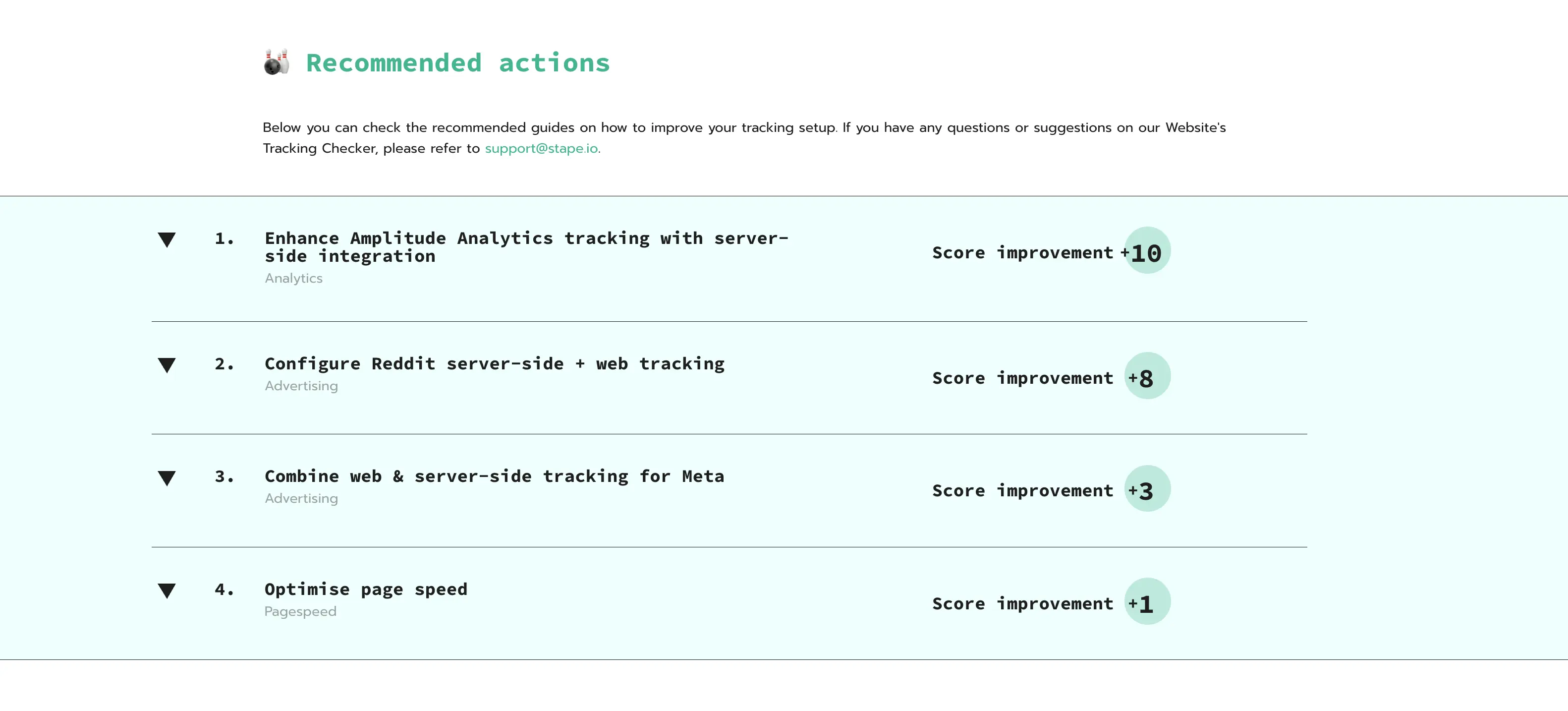Click the +10 score improvement badge
This screenshot has width=1568, height=711.
click(x=1147, y=251)
